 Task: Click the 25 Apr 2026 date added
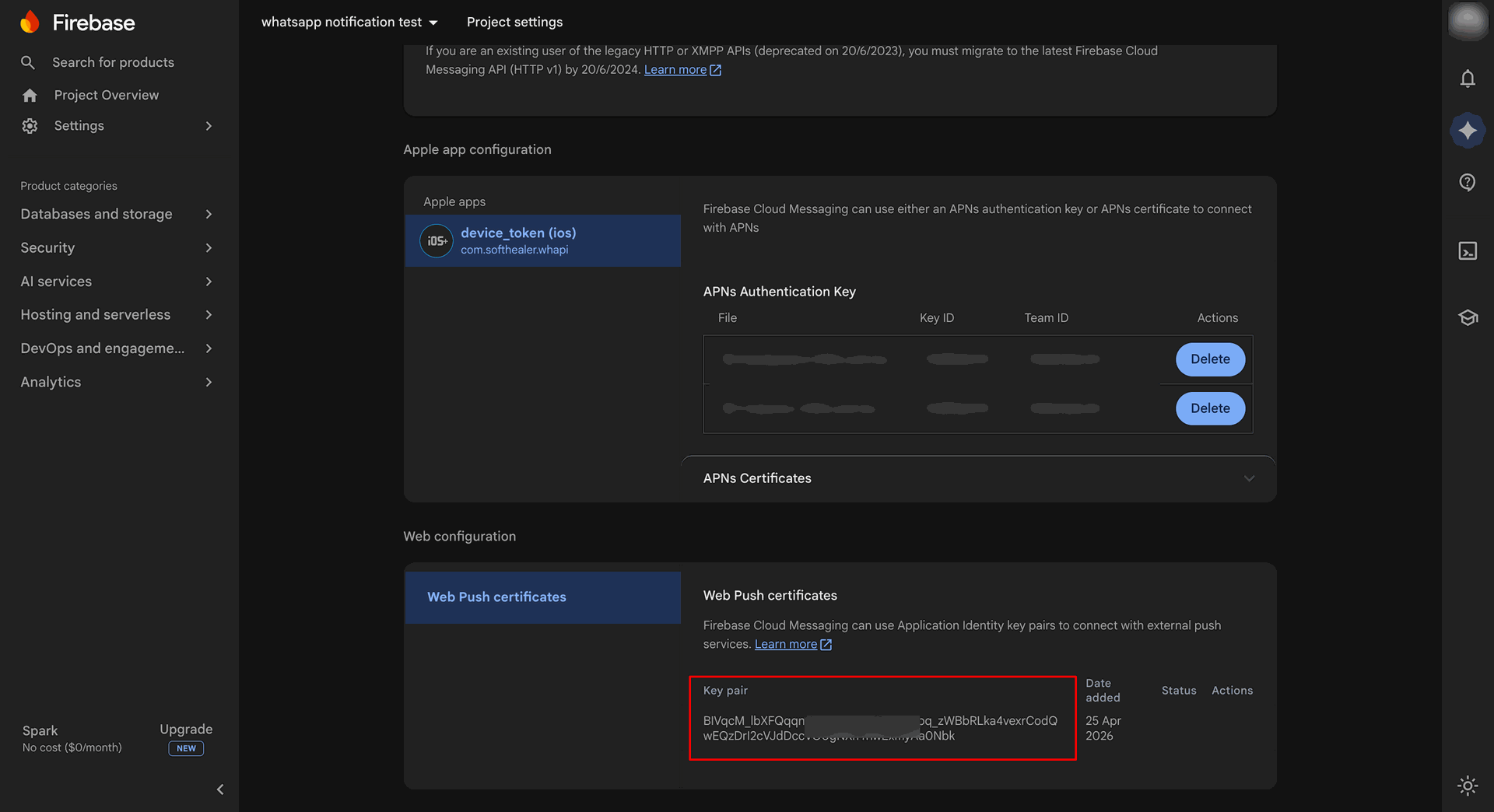[1103, 729]
